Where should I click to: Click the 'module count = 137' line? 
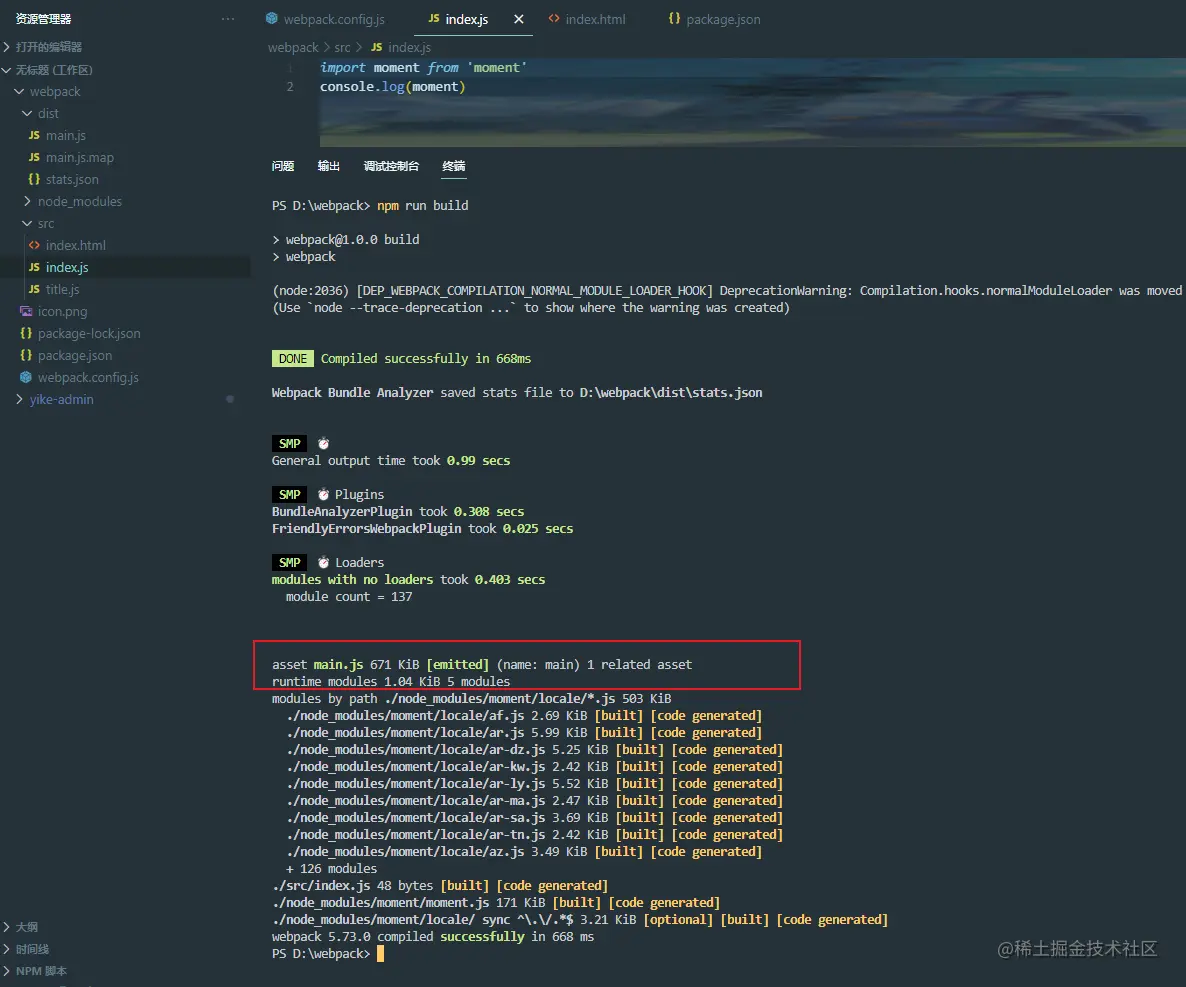tap(349, 596)
